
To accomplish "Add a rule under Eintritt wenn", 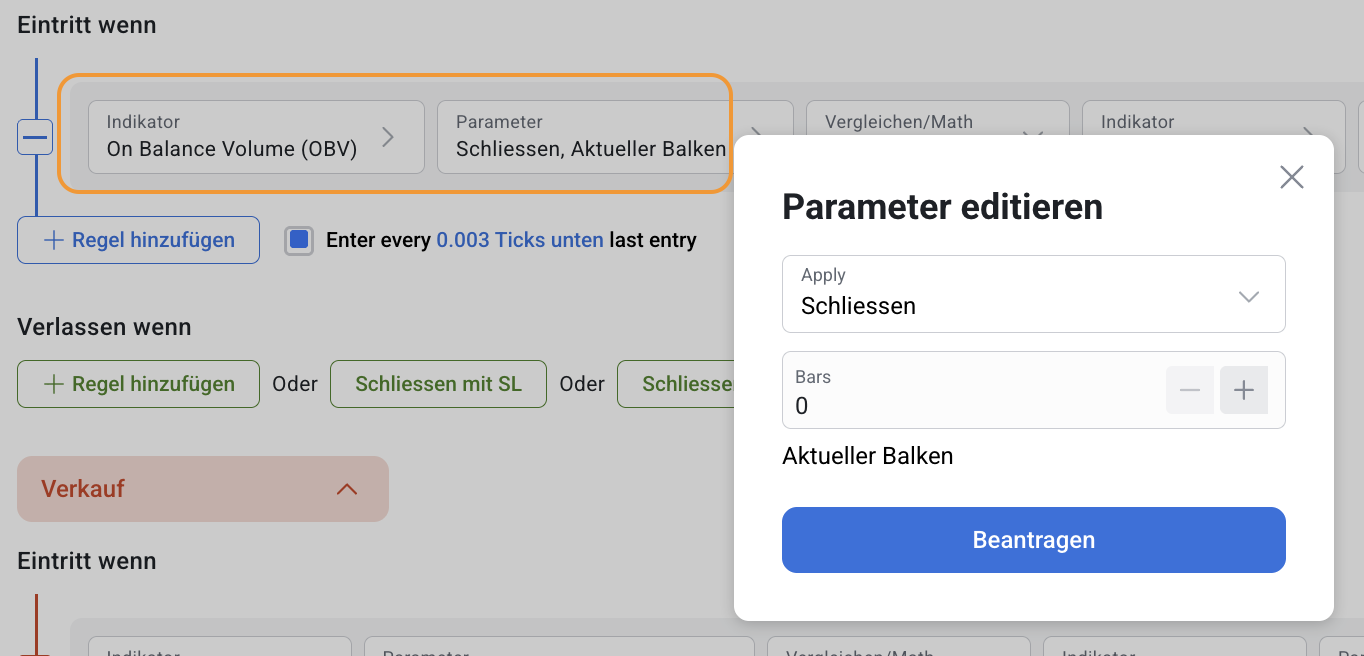I will click(x=138, y=240).
